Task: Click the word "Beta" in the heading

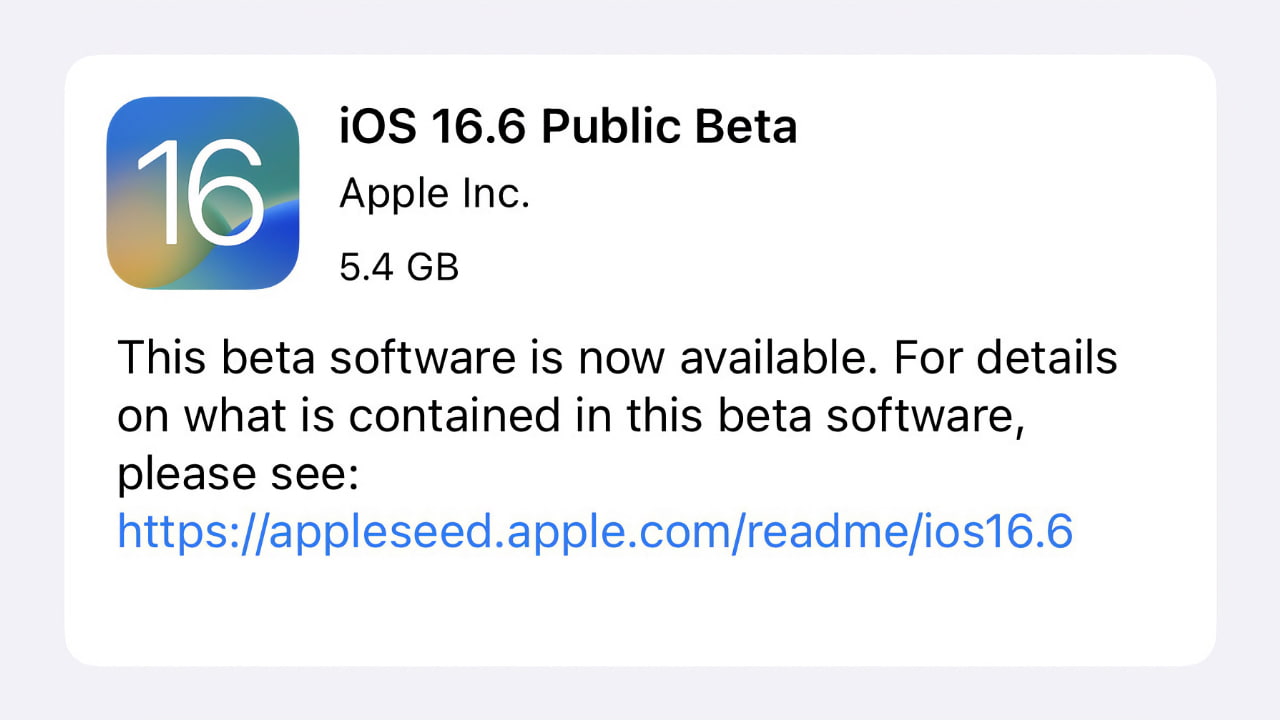Action: pyautogui.click(x=752, y=127)
